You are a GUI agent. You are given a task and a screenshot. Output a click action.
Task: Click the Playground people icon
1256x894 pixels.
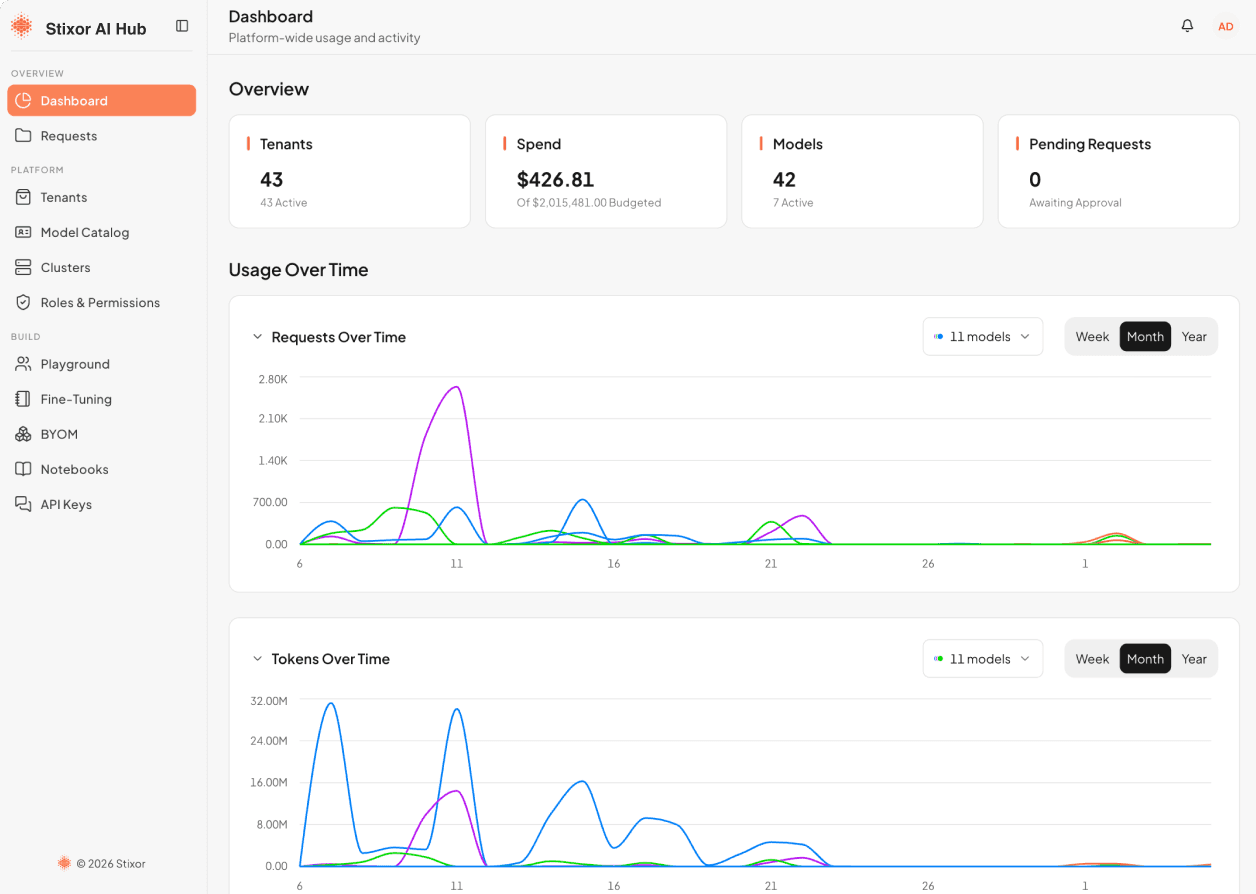point(23,364)
